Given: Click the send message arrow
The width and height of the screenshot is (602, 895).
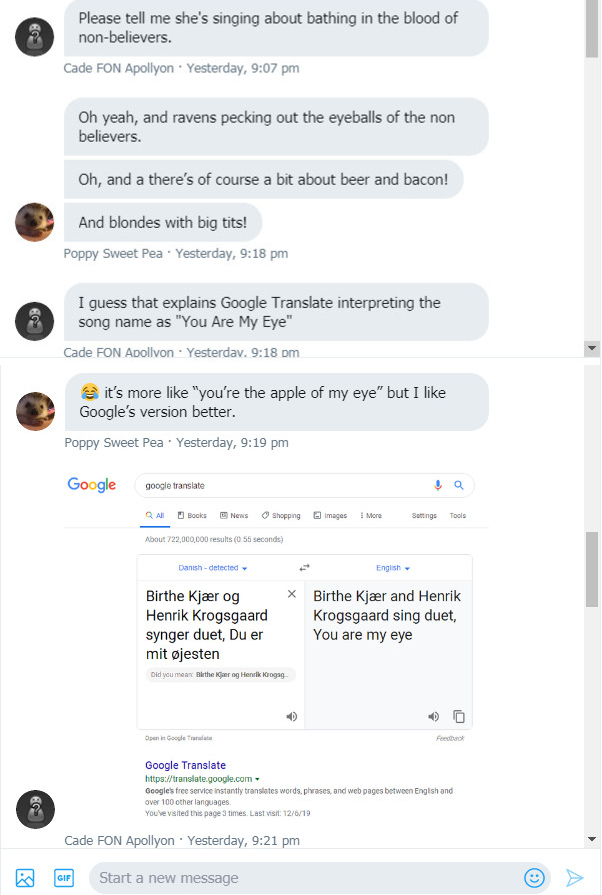Looking at the screenshot, I should [x=574, y=878].
